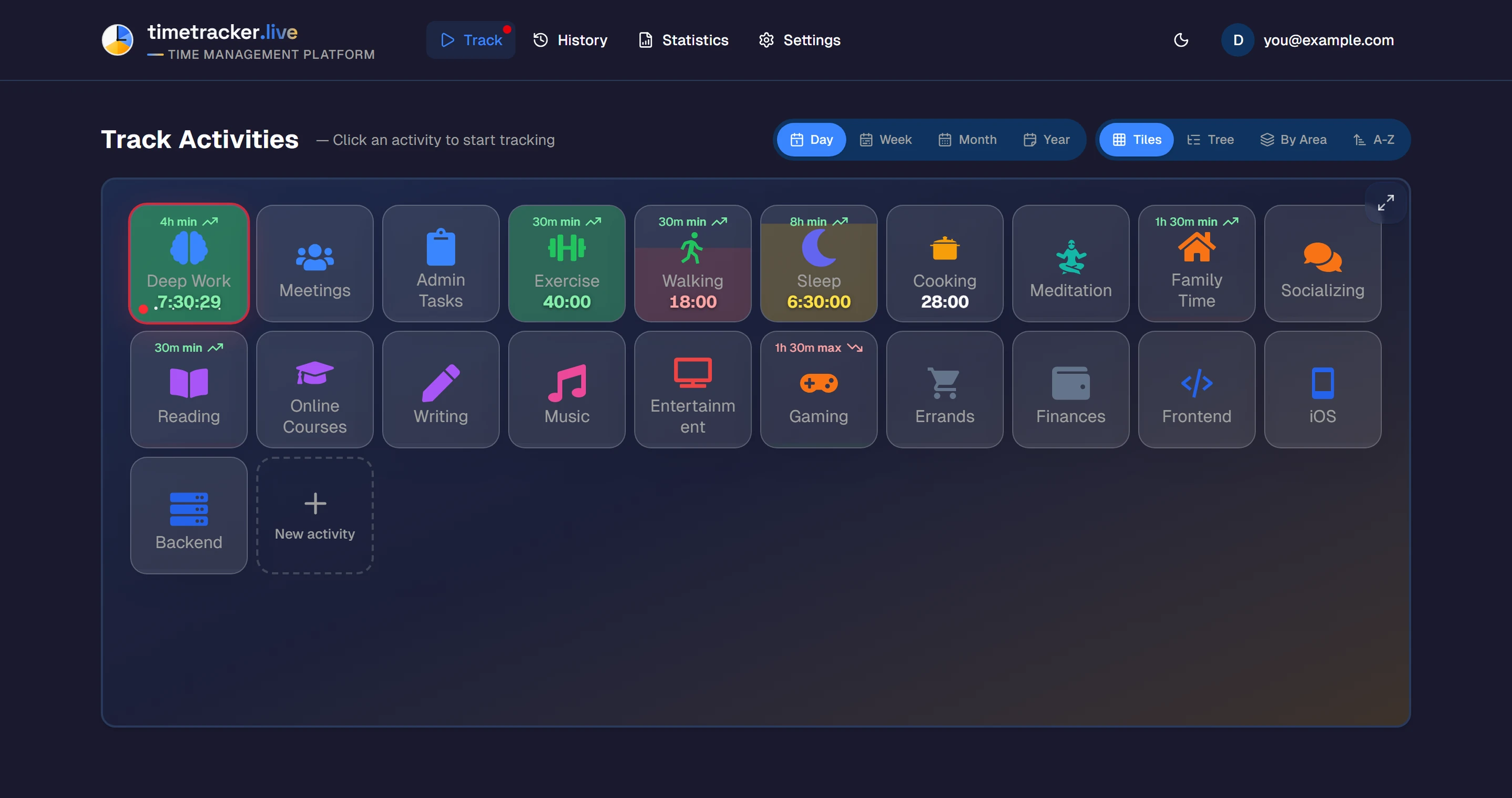Click the Backend server icon
The width and height of the screenshot is (1512, 798).
point(188,509)
